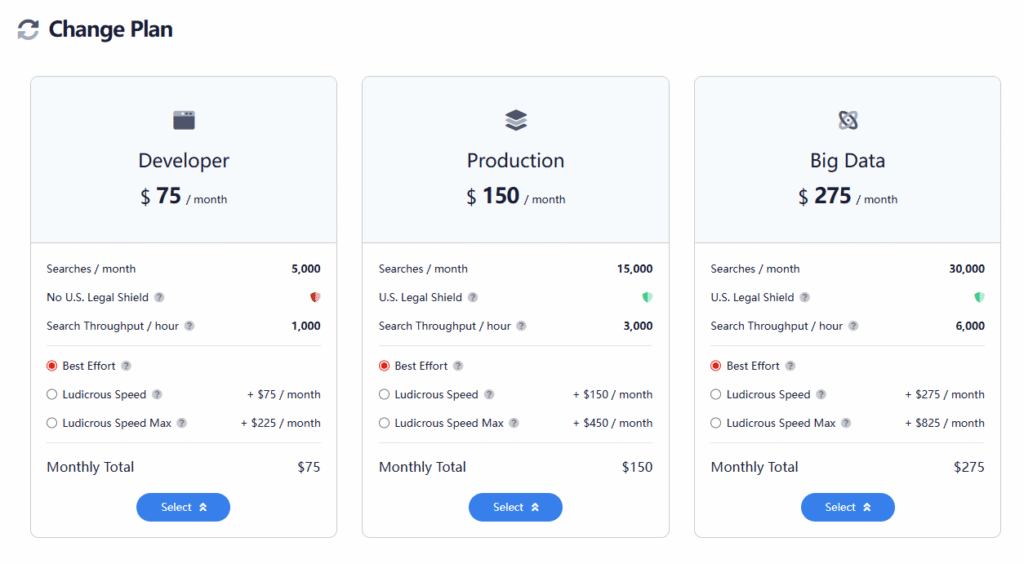Screen dimensions: 1024x564
Task: Click Select button for Big Data plan
Action: point(847,507)
